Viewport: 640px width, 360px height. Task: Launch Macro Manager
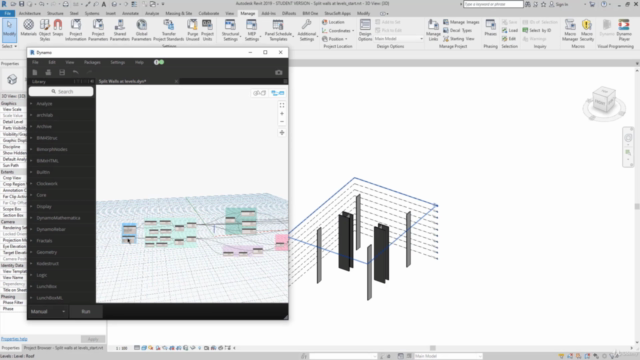click(570, 30)
